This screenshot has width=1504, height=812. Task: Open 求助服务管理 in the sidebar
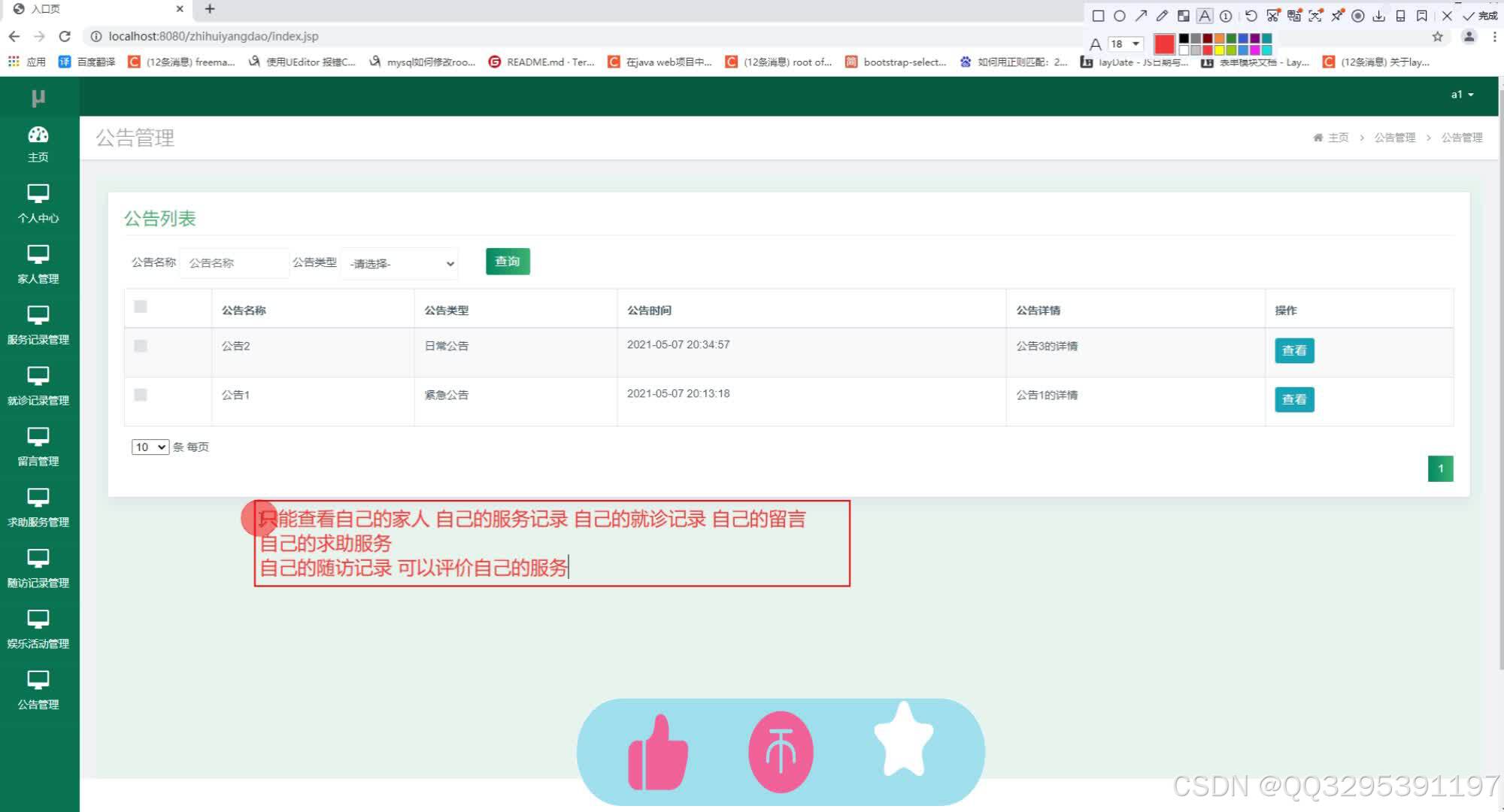pyautogui.click(x=38, y=508)
